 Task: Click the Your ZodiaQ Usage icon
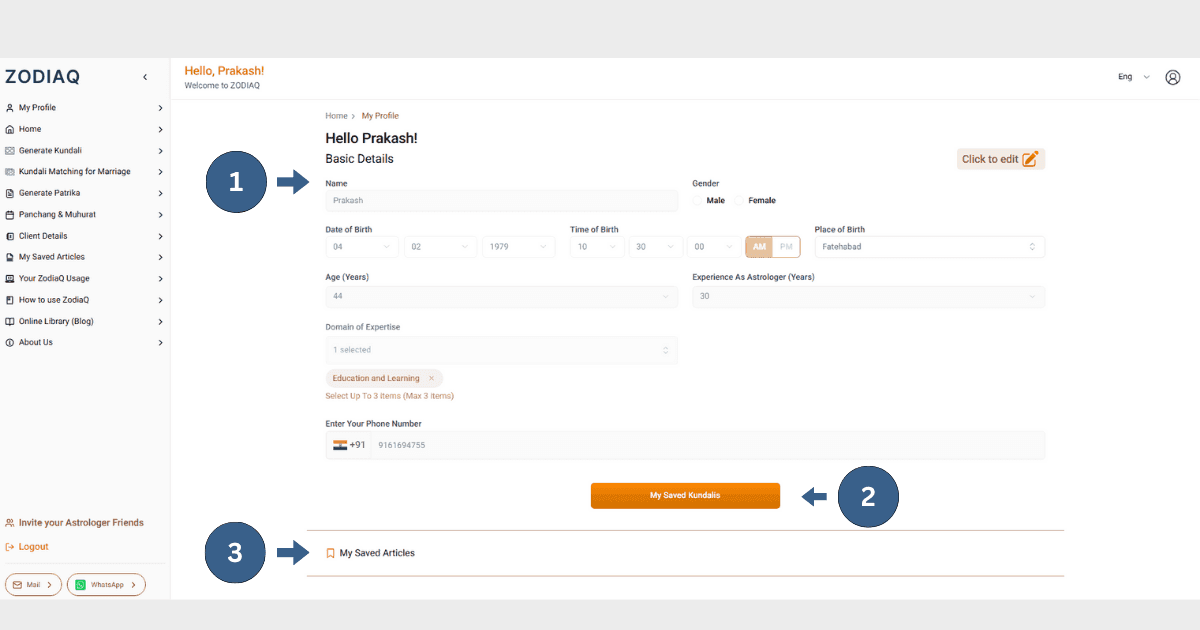coord(9,279)
